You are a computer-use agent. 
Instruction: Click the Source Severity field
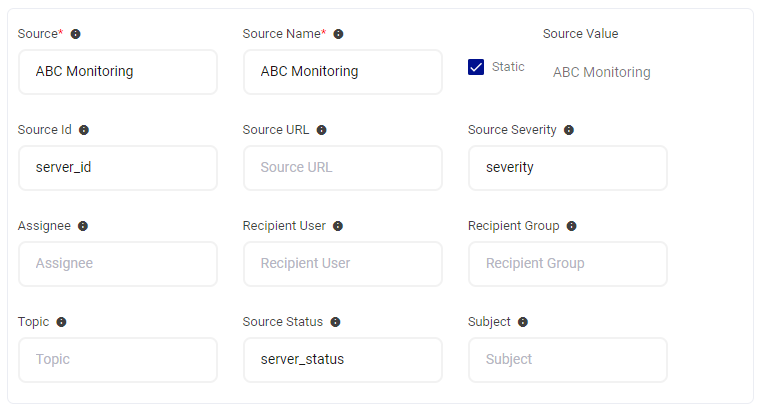click(567, 168)
